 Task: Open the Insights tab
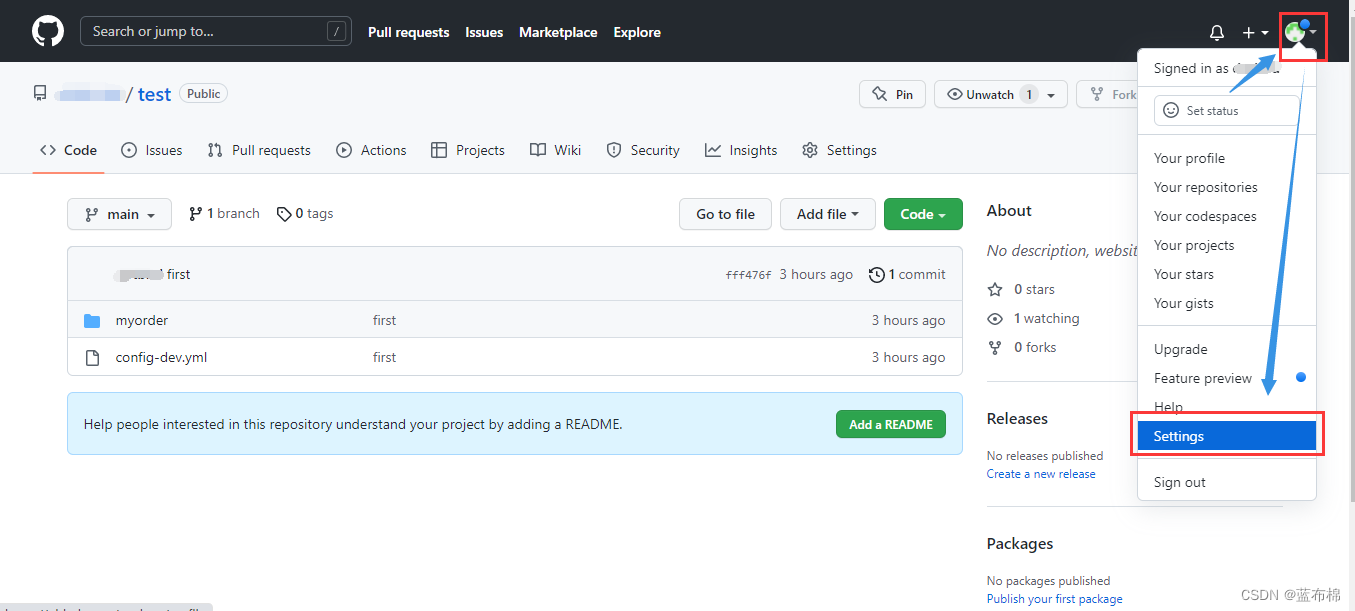(741, 150)
